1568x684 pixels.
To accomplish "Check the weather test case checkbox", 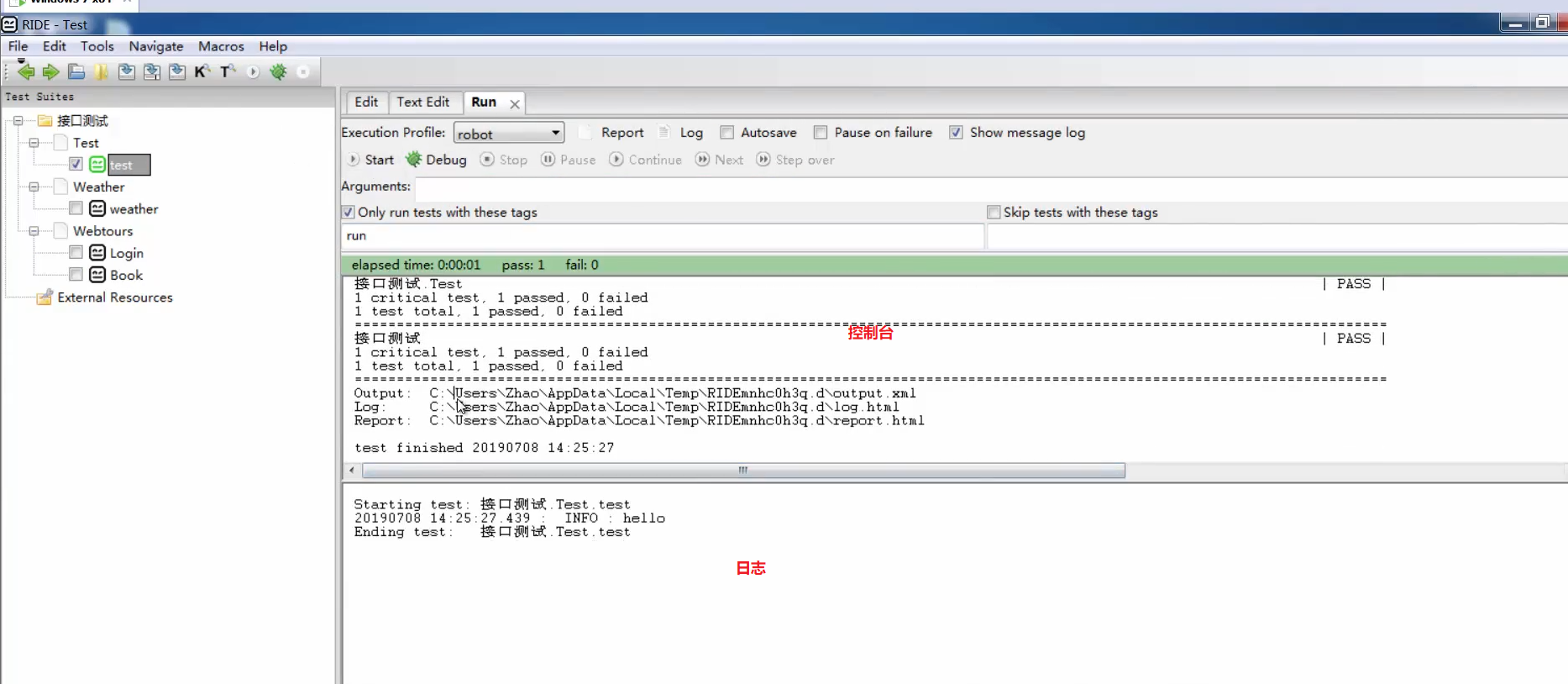I will 76,208.
